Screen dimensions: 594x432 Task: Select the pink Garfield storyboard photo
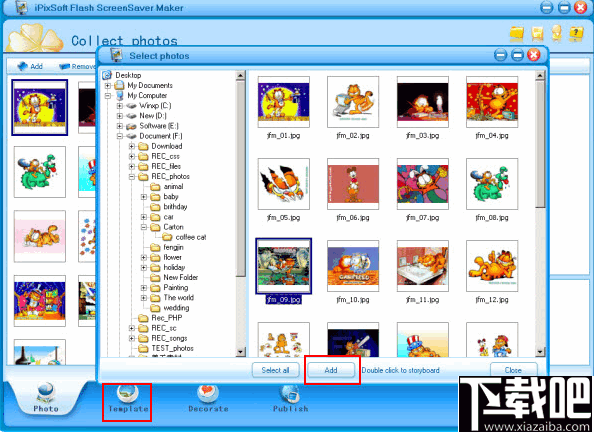click(39, 236)
